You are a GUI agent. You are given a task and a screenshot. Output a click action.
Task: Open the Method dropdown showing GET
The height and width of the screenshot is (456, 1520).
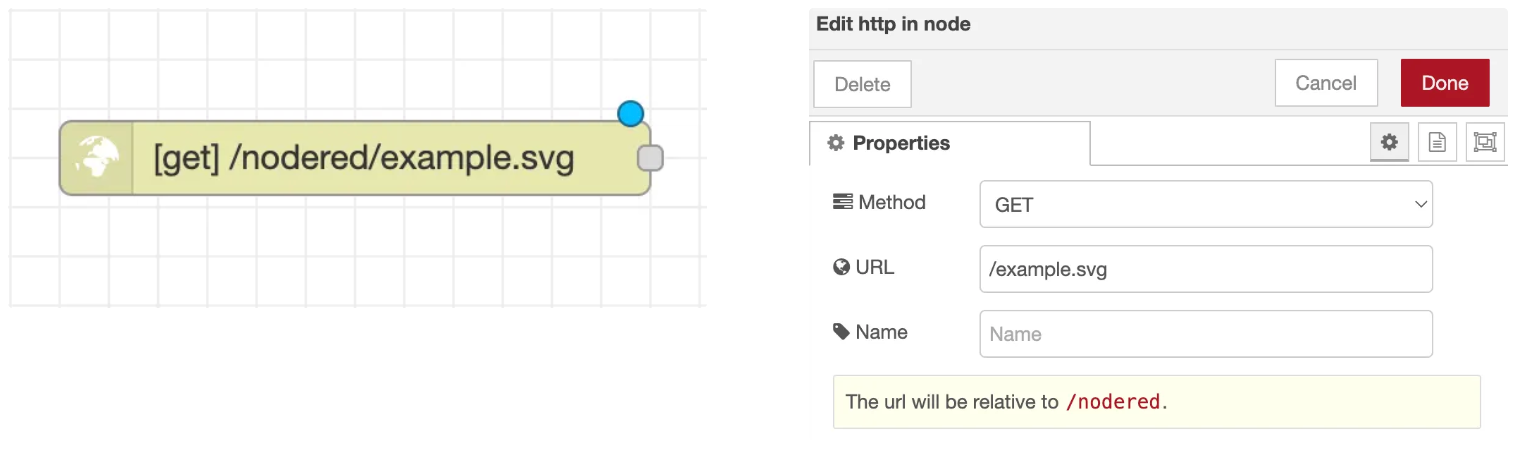(x=1205, y=204)
